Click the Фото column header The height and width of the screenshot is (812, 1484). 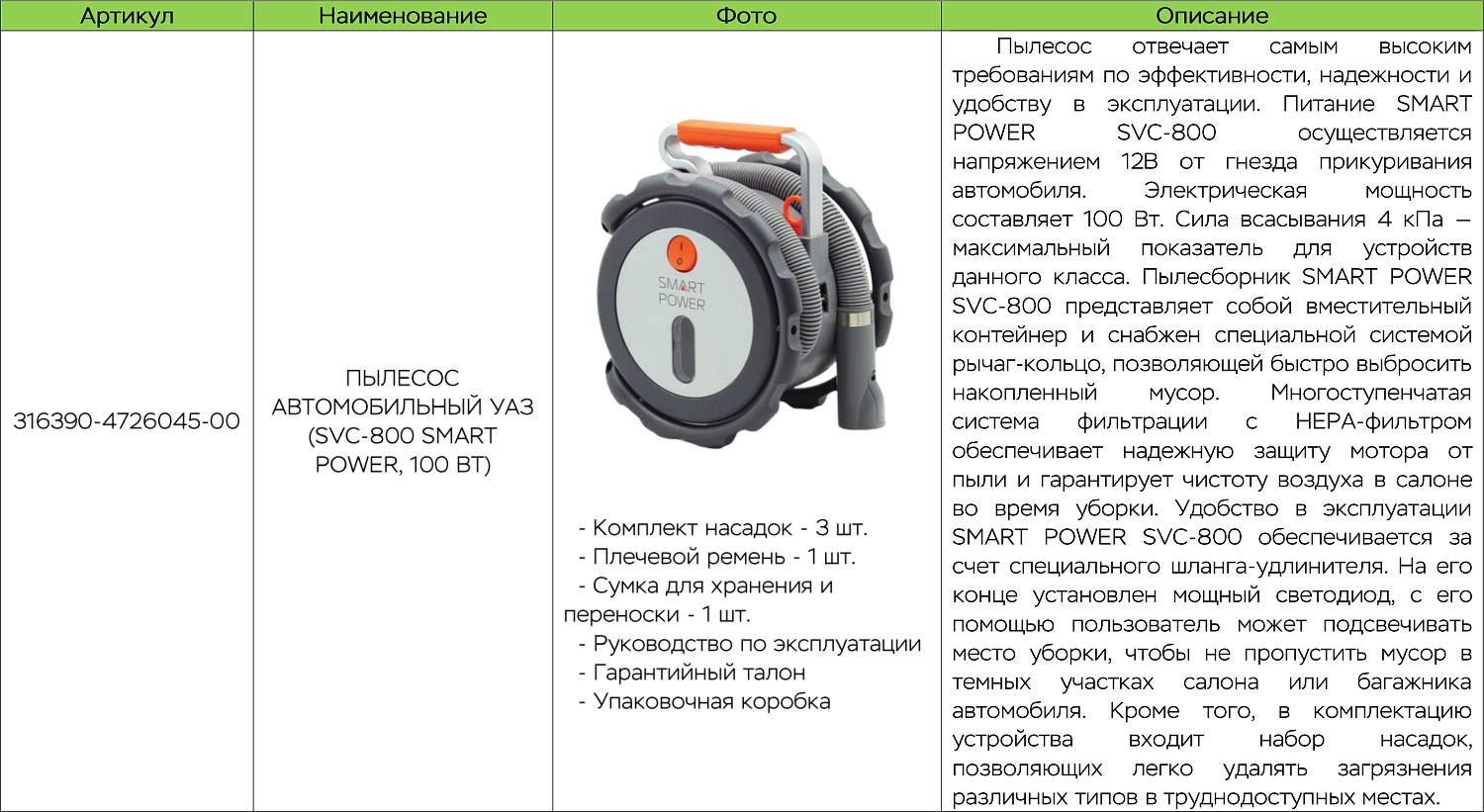click(x=746, y=16)
